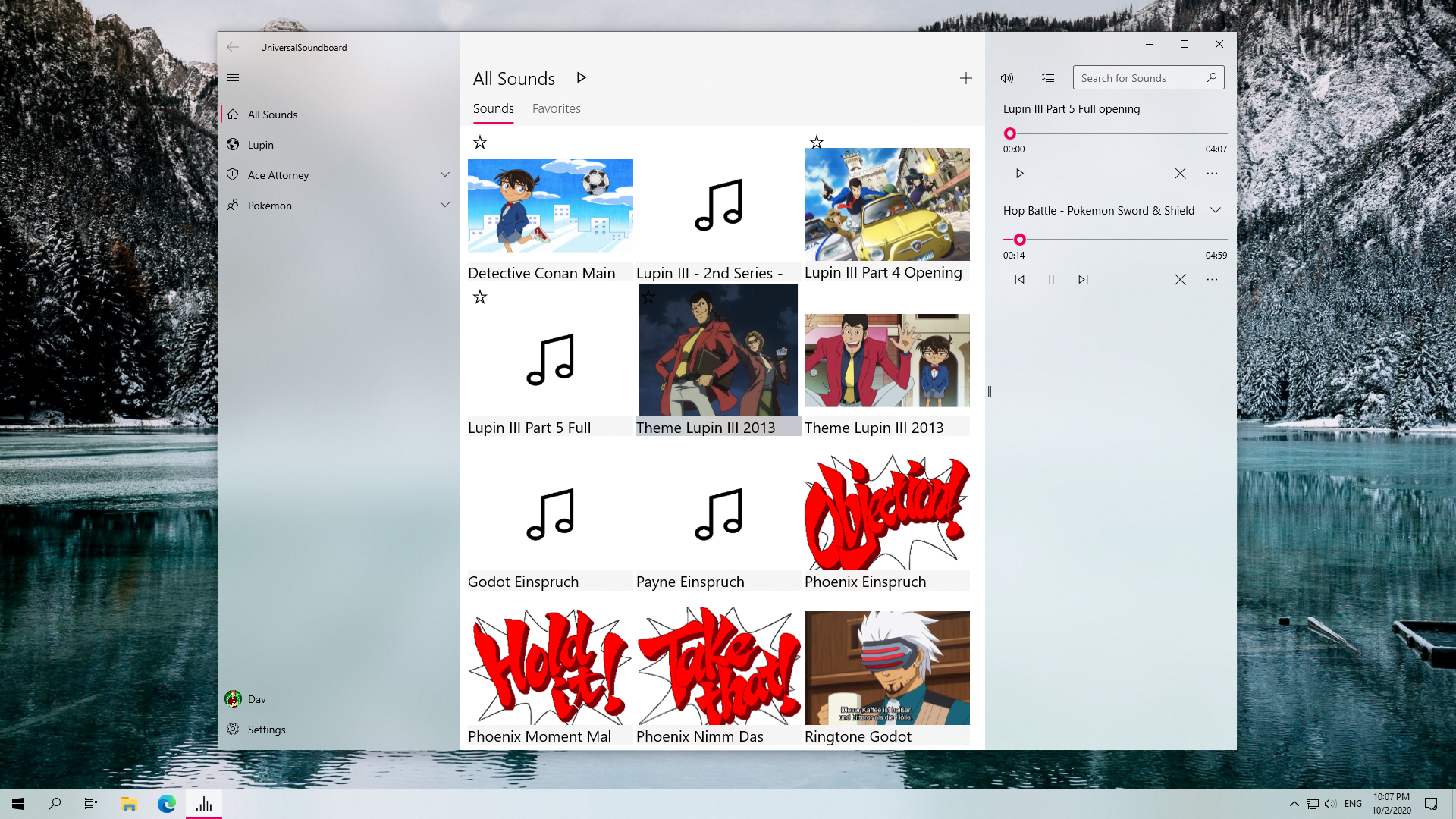
Task: Favorite the Theme Lupin III 2013 sound
Action: click(x=649, y=297)
